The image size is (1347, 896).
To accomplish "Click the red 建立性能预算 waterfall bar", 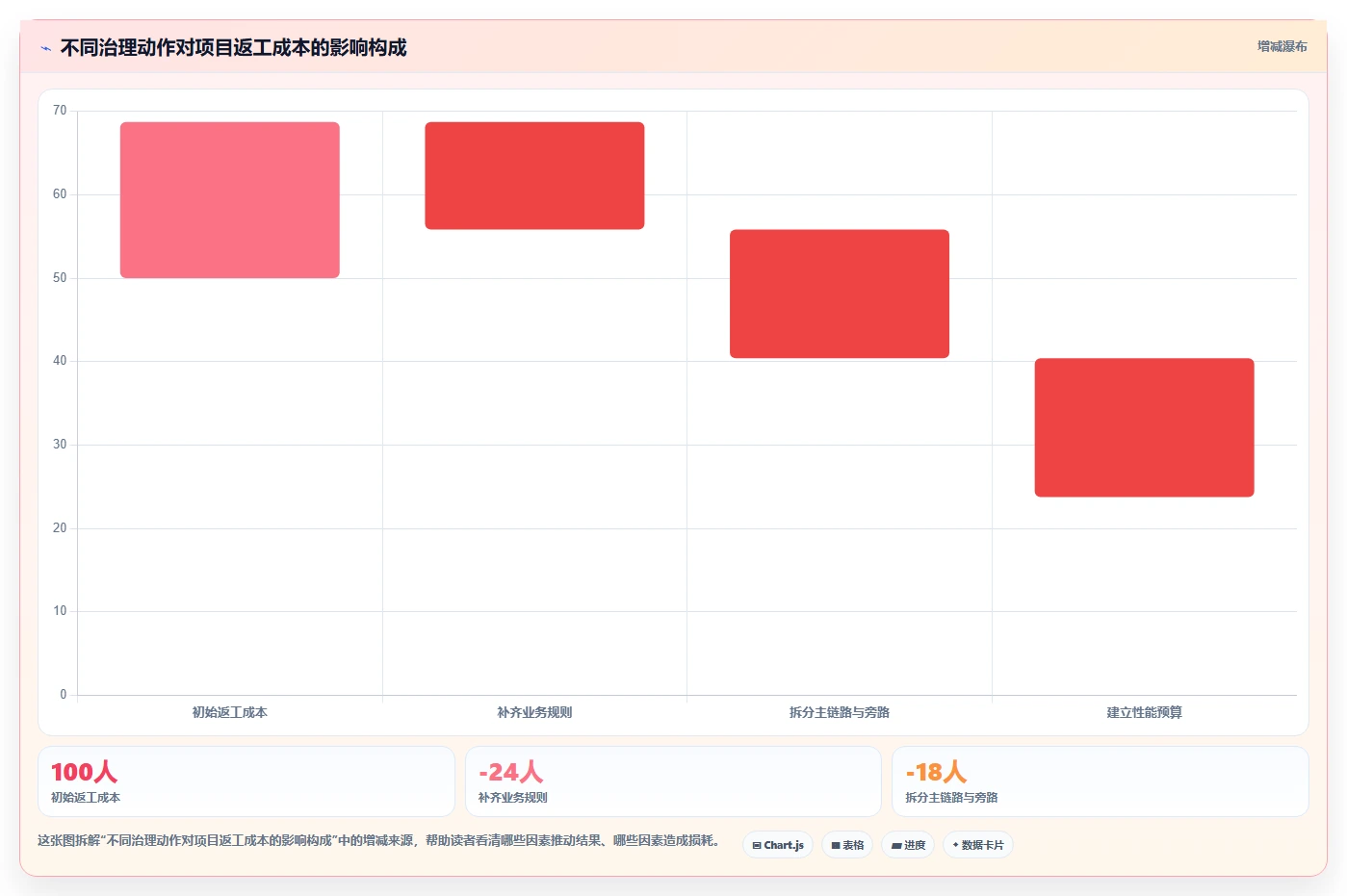I will pyautogui.click(x=1144, y=427).
